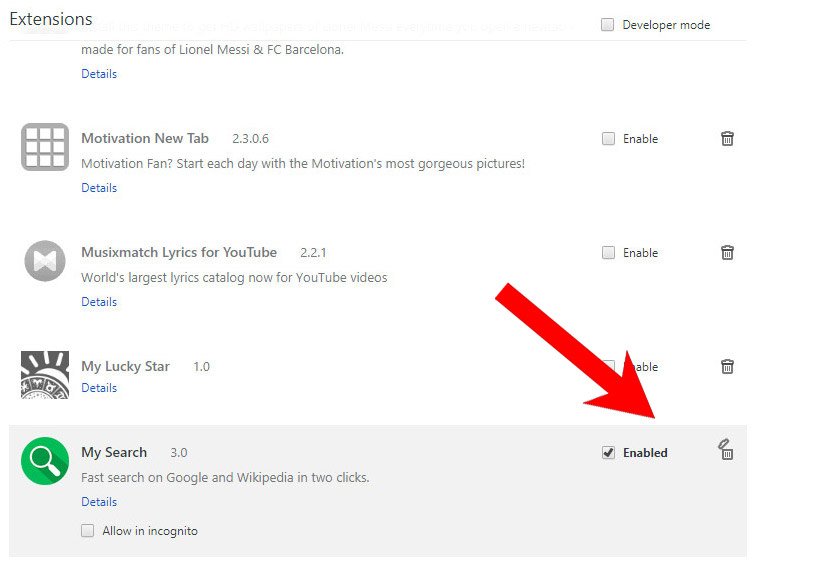Screen dimensions: 815x575
Task: Open Details link under Musixmatch Lyrics
Action: 99,302
